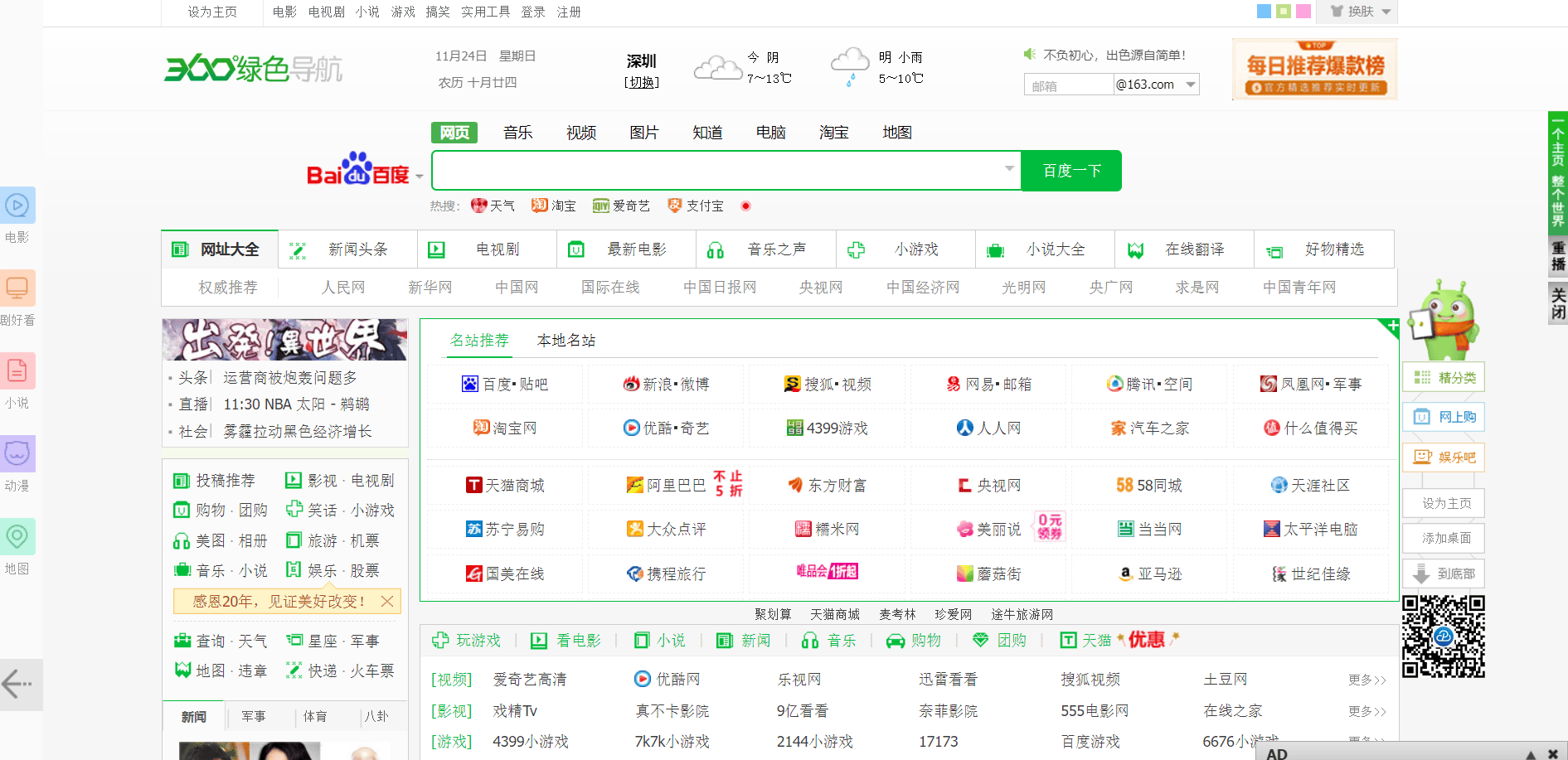Open the search box suggestion dropdown arrow
Screen dimensions: 1568x760
click(1009, 168)
